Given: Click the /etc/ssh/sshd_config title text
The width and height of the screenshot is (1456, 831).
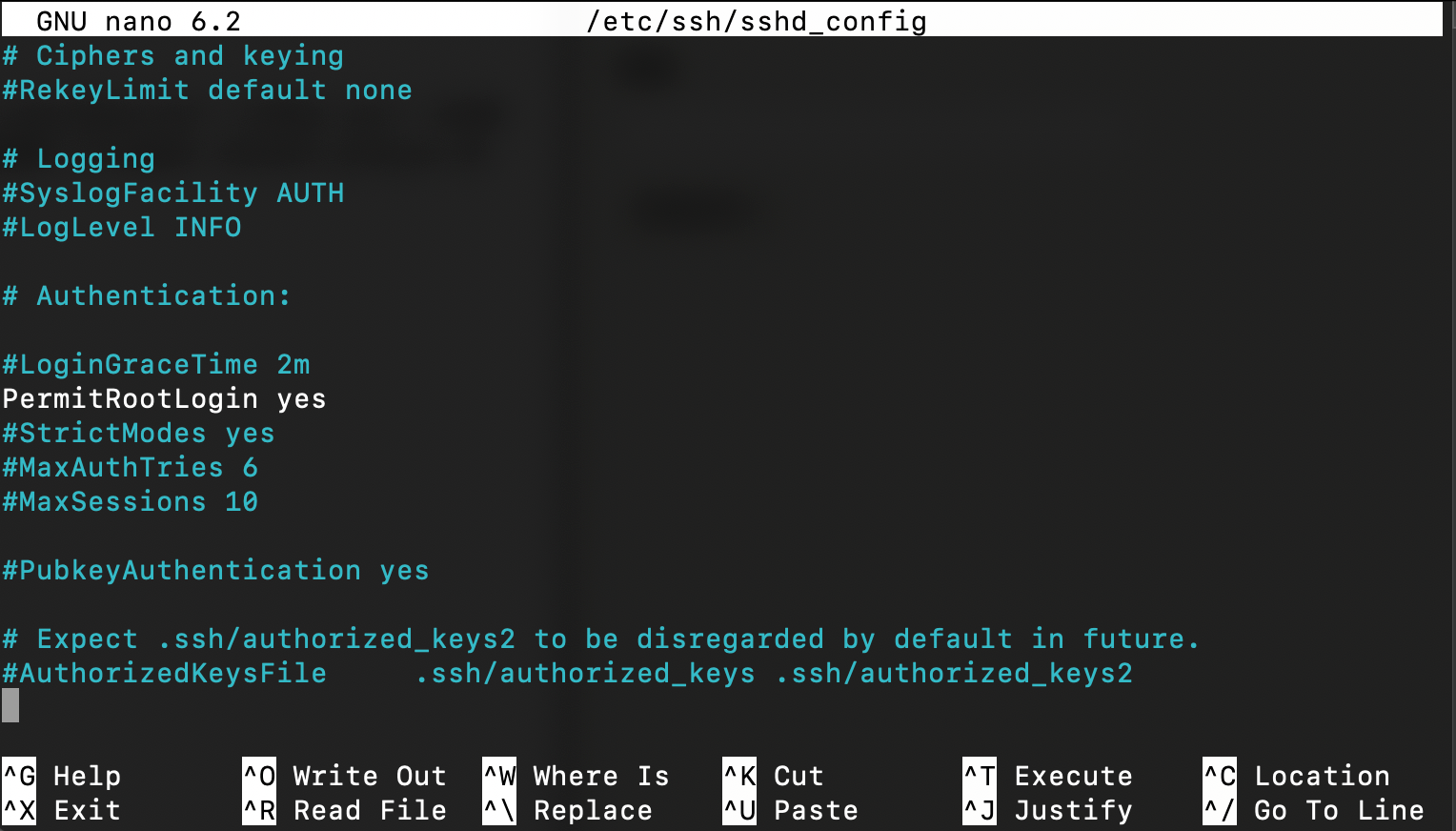Looking at the screenshot, I should tap(757, 21).
